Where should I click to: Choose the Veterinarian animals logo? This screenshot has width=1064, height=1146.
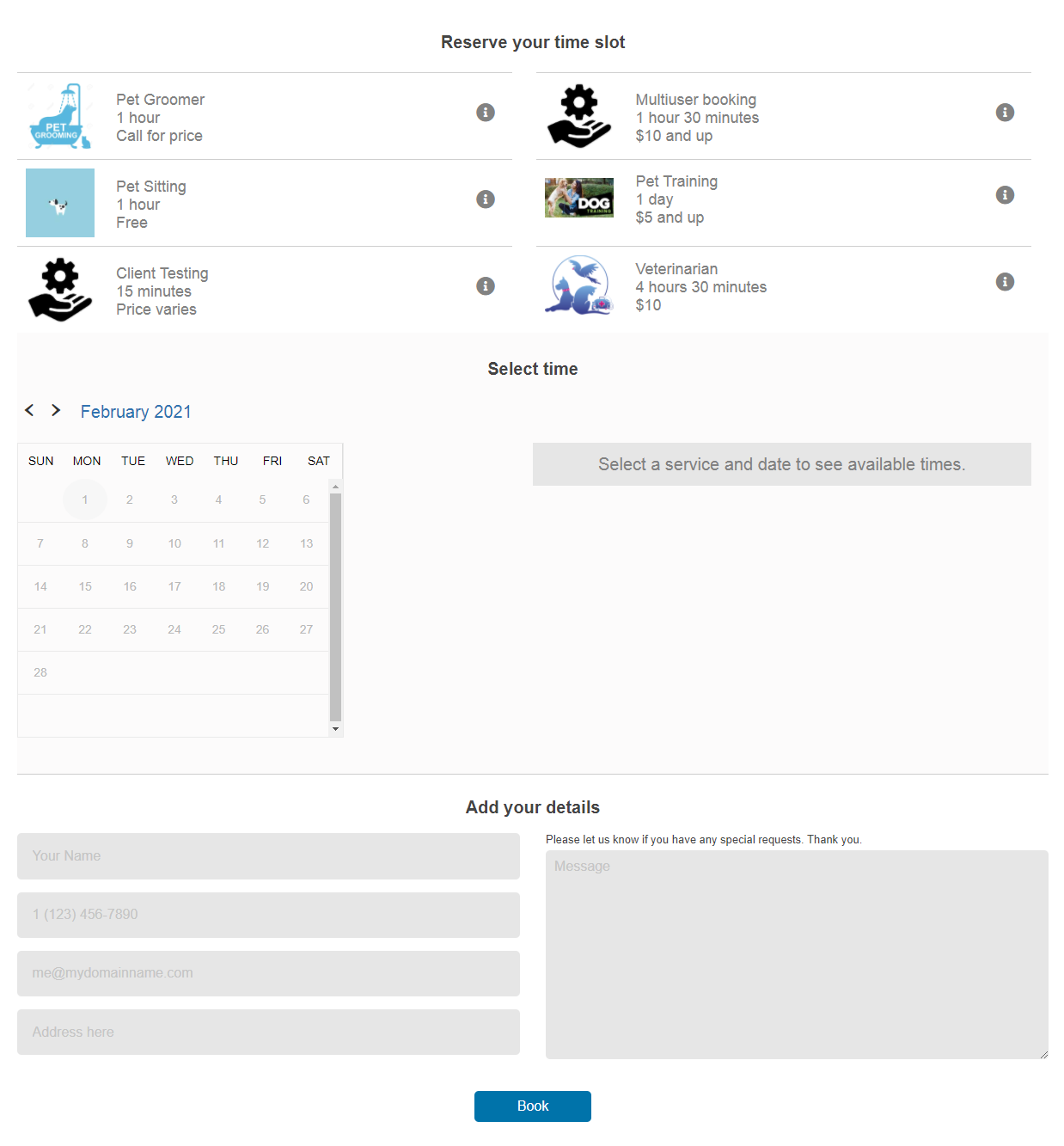pyautogui.click(x=579, y=285)
